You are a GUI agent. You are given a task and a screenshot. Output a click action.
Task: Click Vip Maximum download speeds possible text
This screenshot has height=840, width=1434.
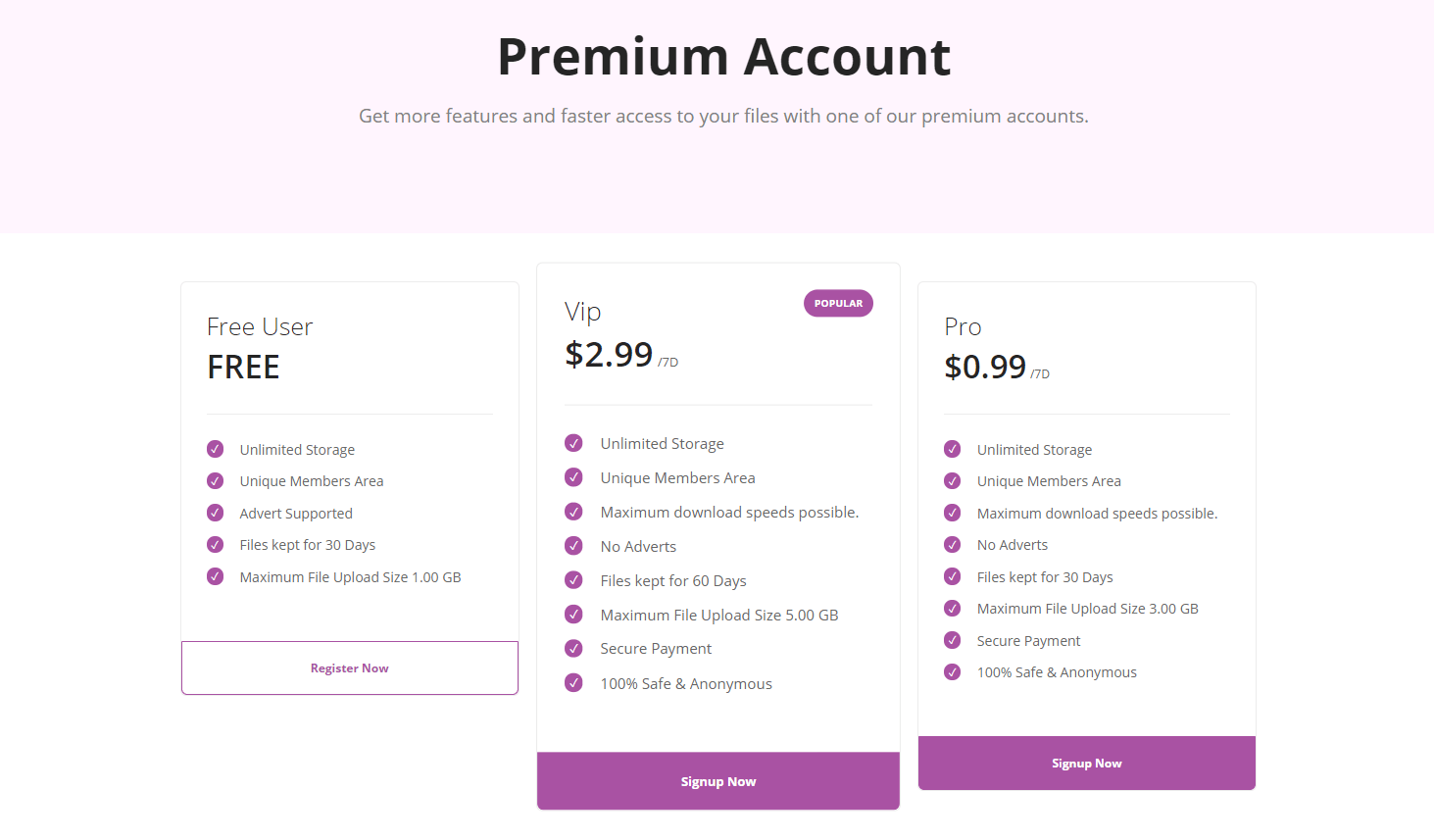(x=729, y=512)
